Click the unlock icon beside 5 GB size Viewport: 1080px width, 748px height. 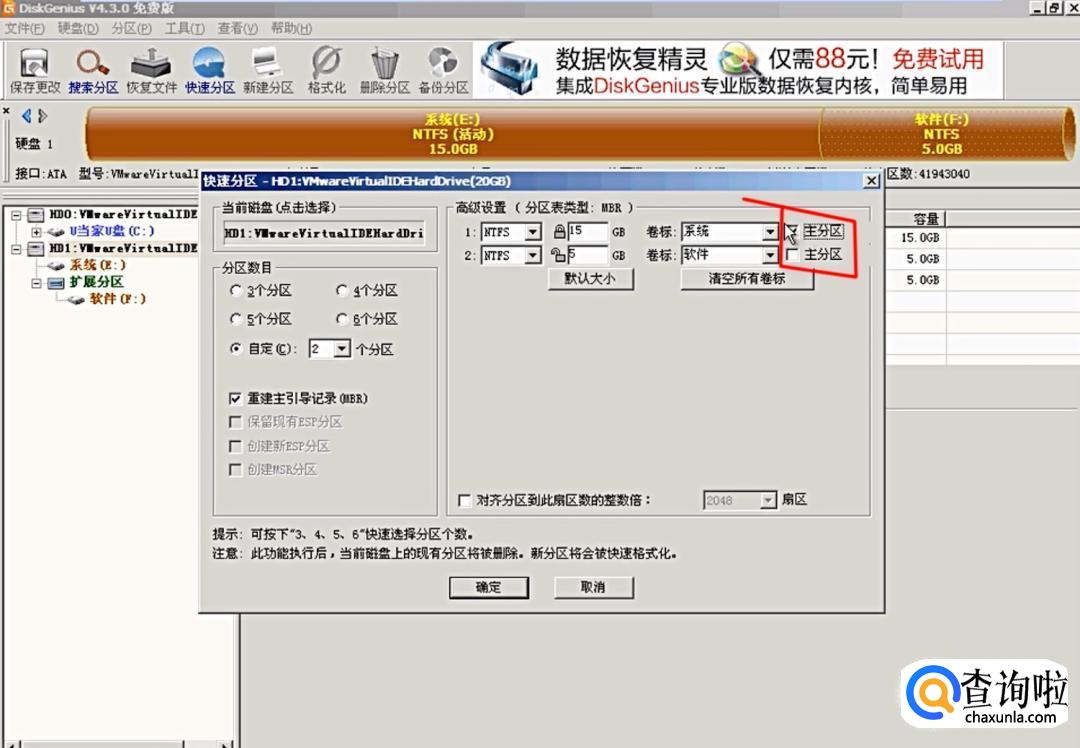coord(559,255)
